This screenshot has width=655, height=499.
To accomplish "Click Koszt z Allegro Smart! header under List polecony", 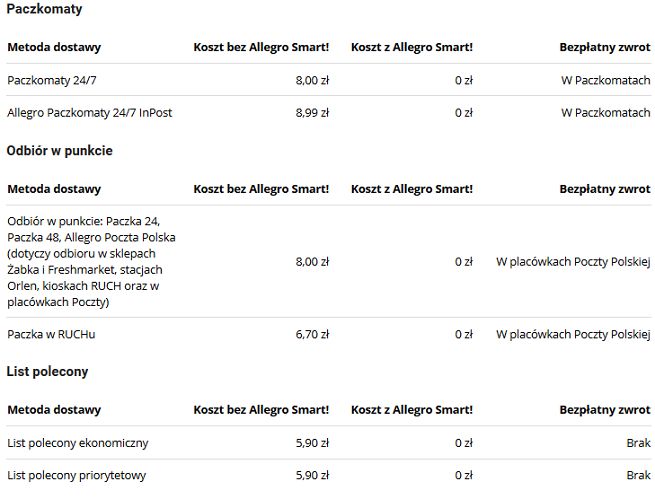I will click(412, 410).
